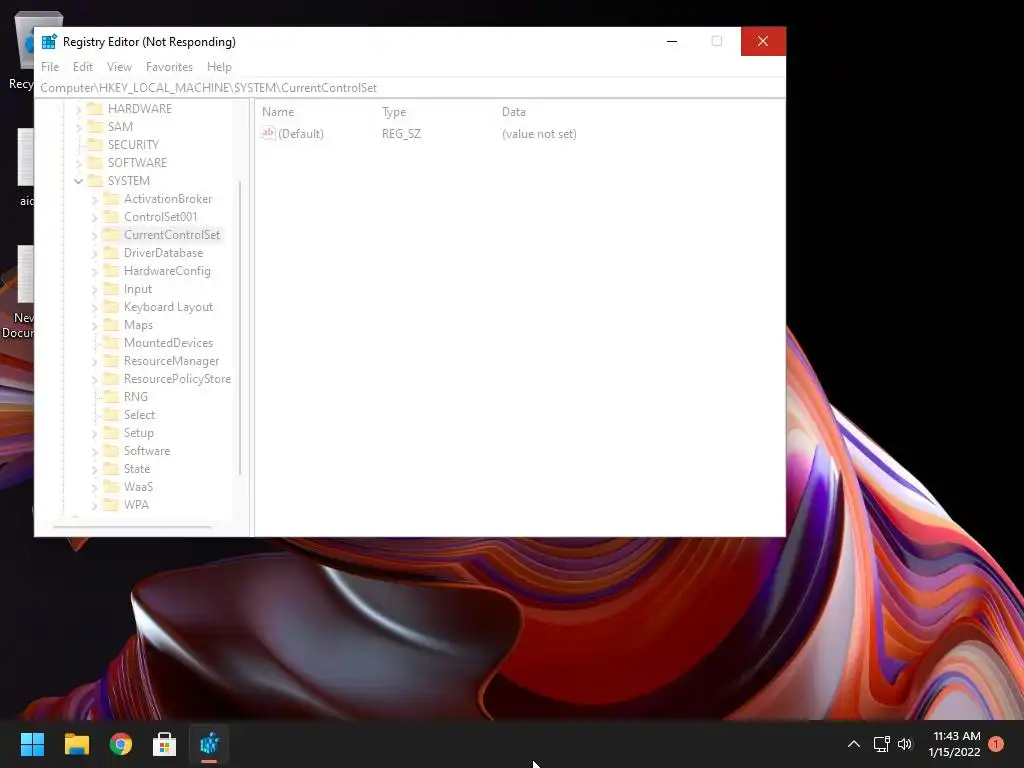Expand the HARDWARE key

(78, 109)
